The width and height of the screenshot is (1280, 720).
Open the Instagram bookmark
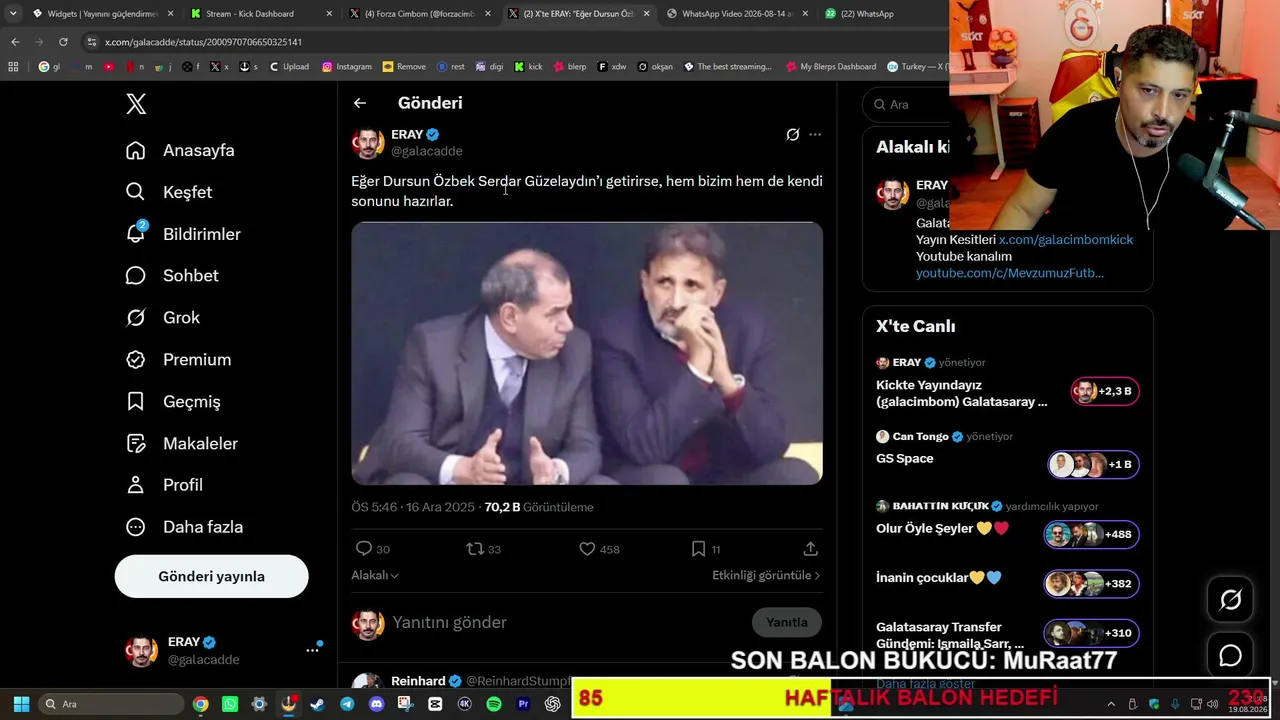[347, 67]
